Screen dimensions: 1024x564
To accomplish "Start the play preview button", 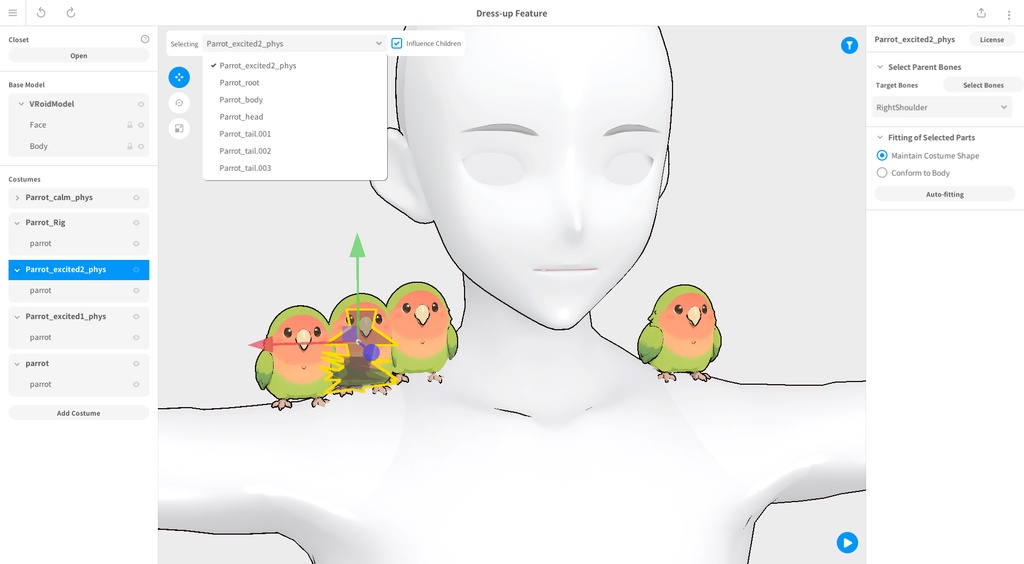I will pos(847,542).
